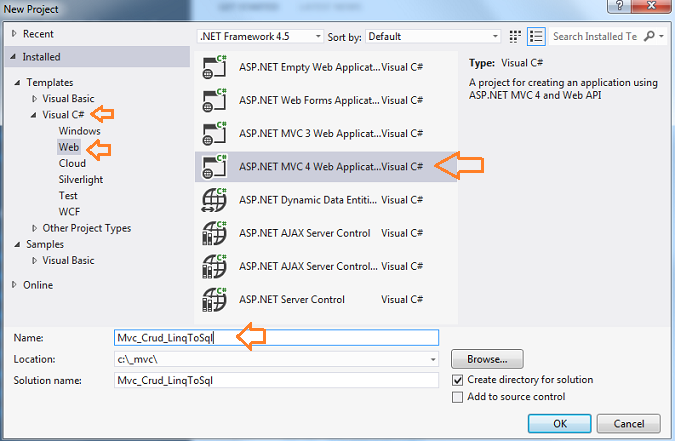Click the search magnifier icon
Screen dimensions: 675x441
click(x=649, y=36)
